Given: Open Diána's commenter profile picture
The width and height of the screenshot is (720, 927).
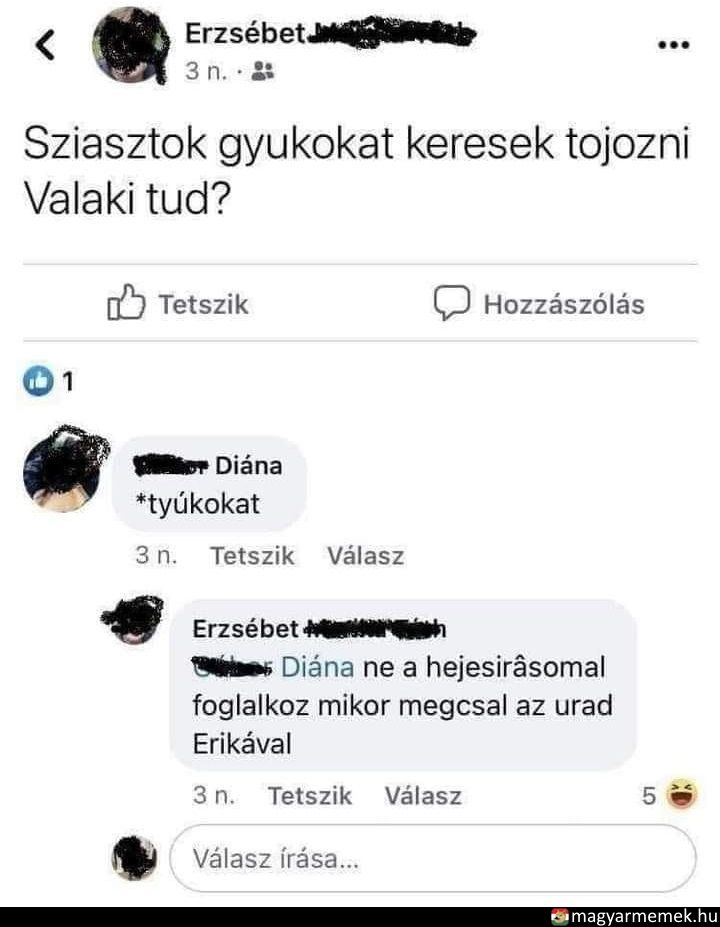Looking at the screenshot, I should (x=64, y=468).
